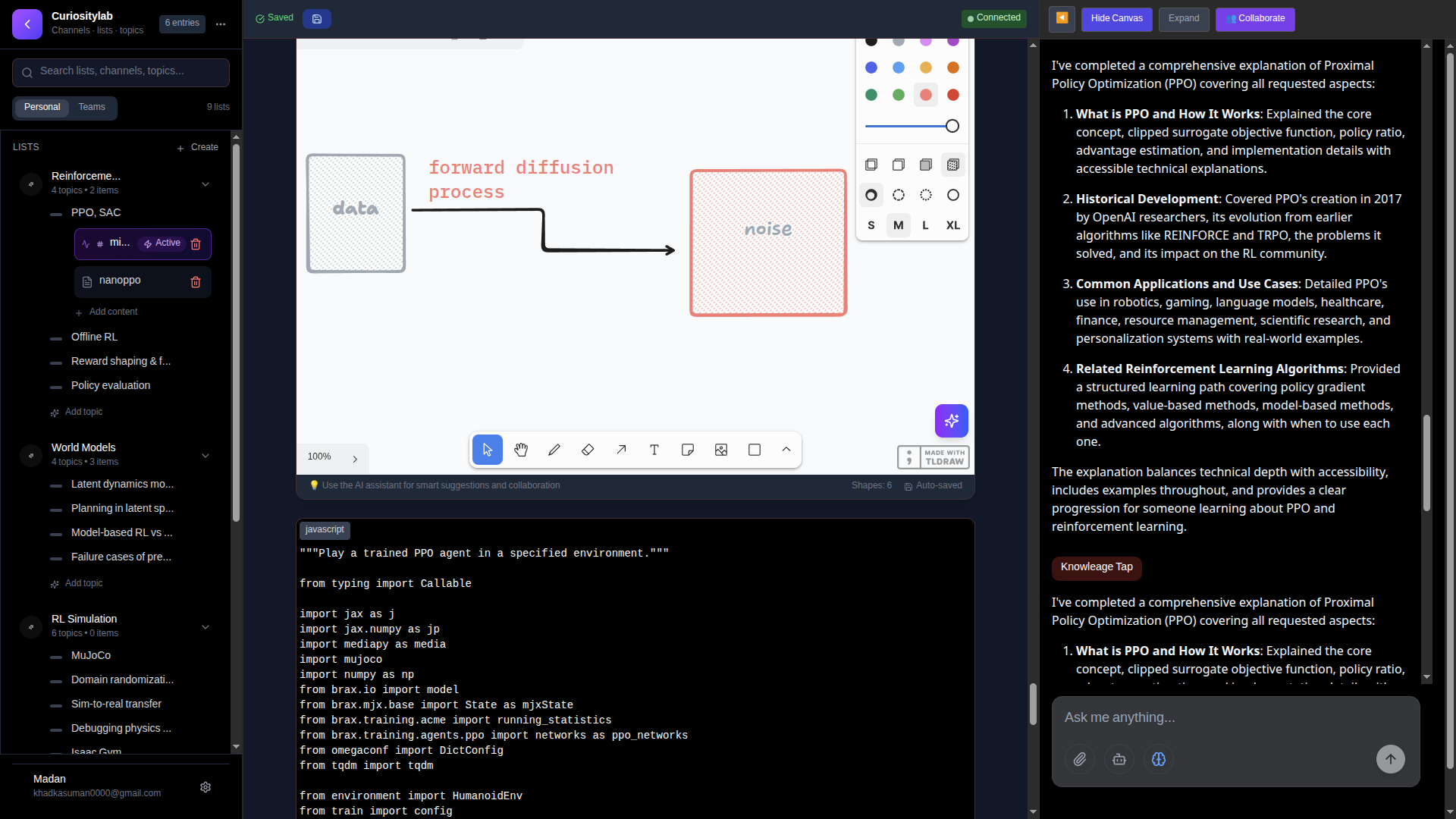Collapse the Reinforceme... list

pos(206,184)
